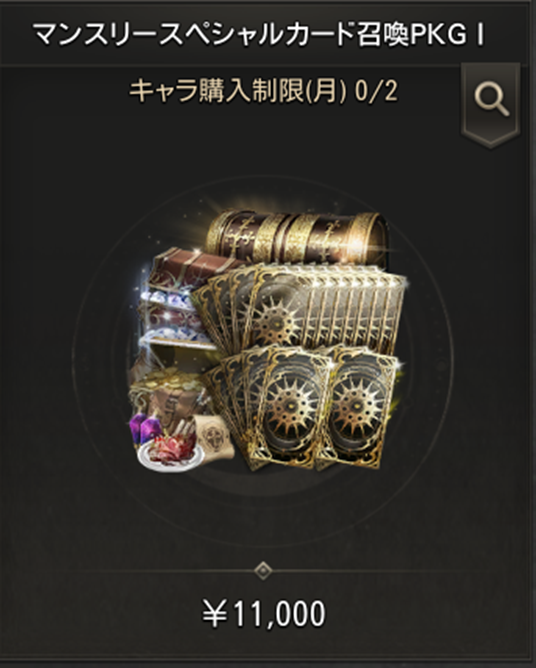
Task: Click the golden cylindrical treasure chest
Action: (297, 236)
